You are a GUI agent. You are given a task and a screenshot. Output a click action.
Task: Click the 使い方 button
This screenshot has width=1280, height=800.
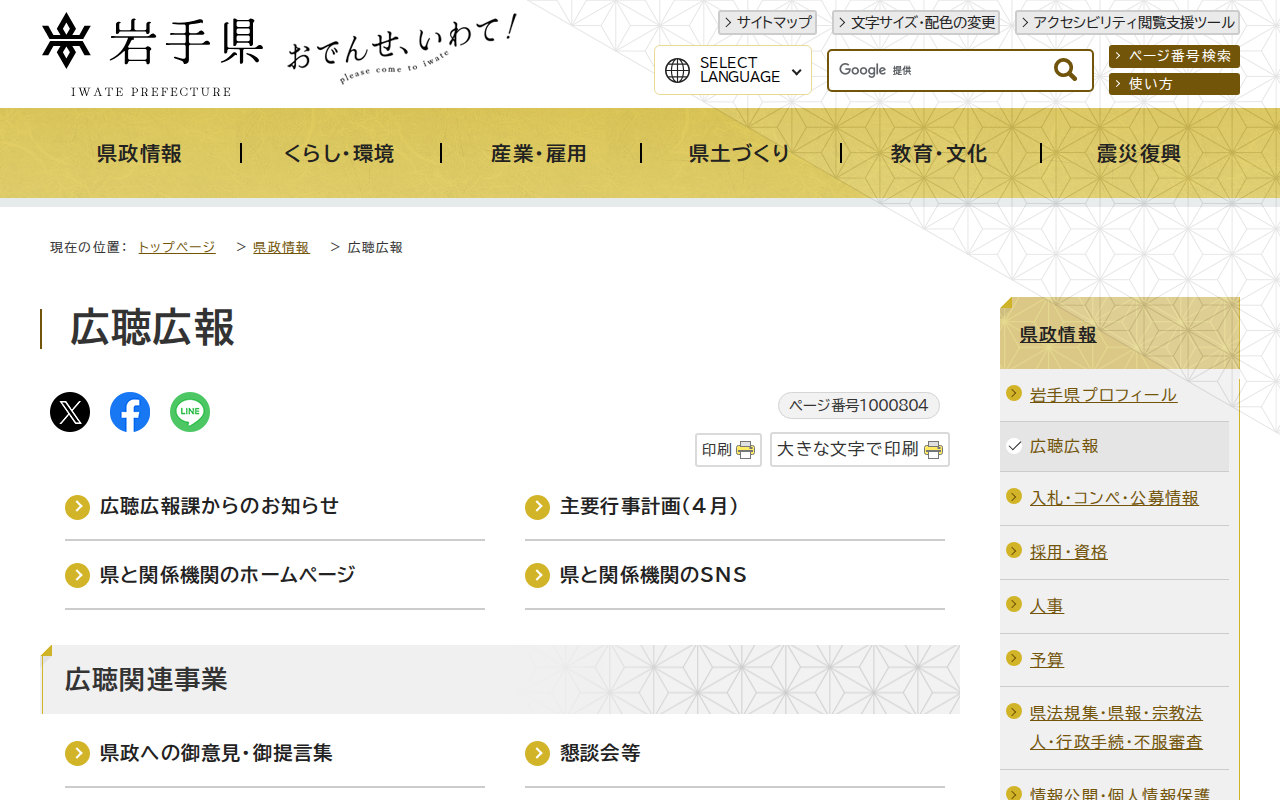point(1173,83)
